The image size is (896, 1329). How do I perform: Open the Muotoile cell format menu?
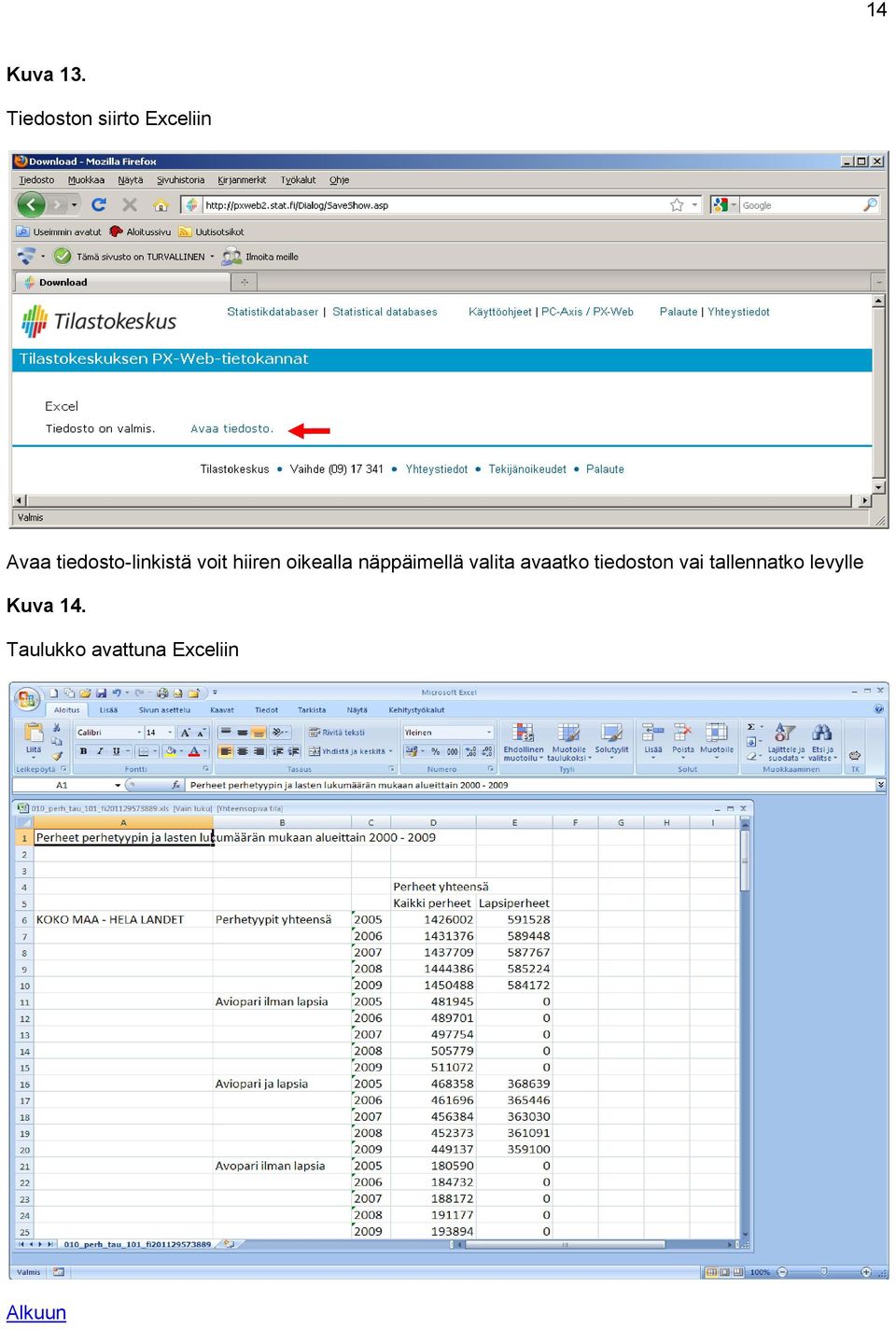click(x=717, y=740)
